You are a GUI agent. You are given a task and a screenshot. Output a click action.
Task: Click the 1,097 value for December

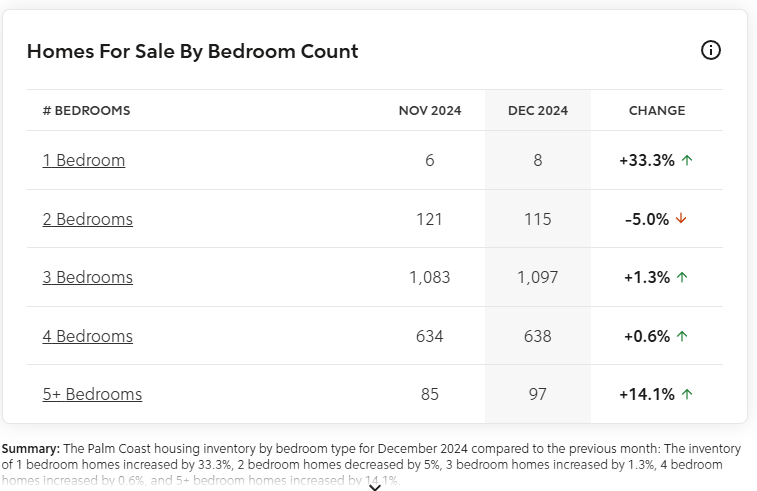(x=538, y=277)
